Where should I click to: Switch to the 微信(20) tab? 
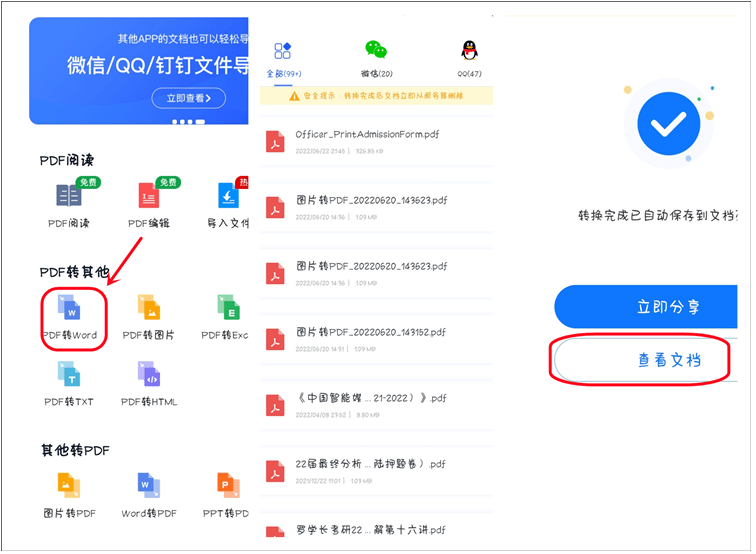376,58
